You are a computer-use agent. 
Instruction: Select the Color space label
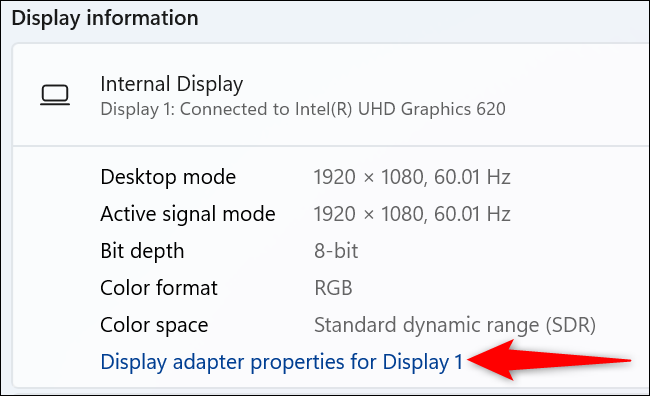click(x=154, y=325)
